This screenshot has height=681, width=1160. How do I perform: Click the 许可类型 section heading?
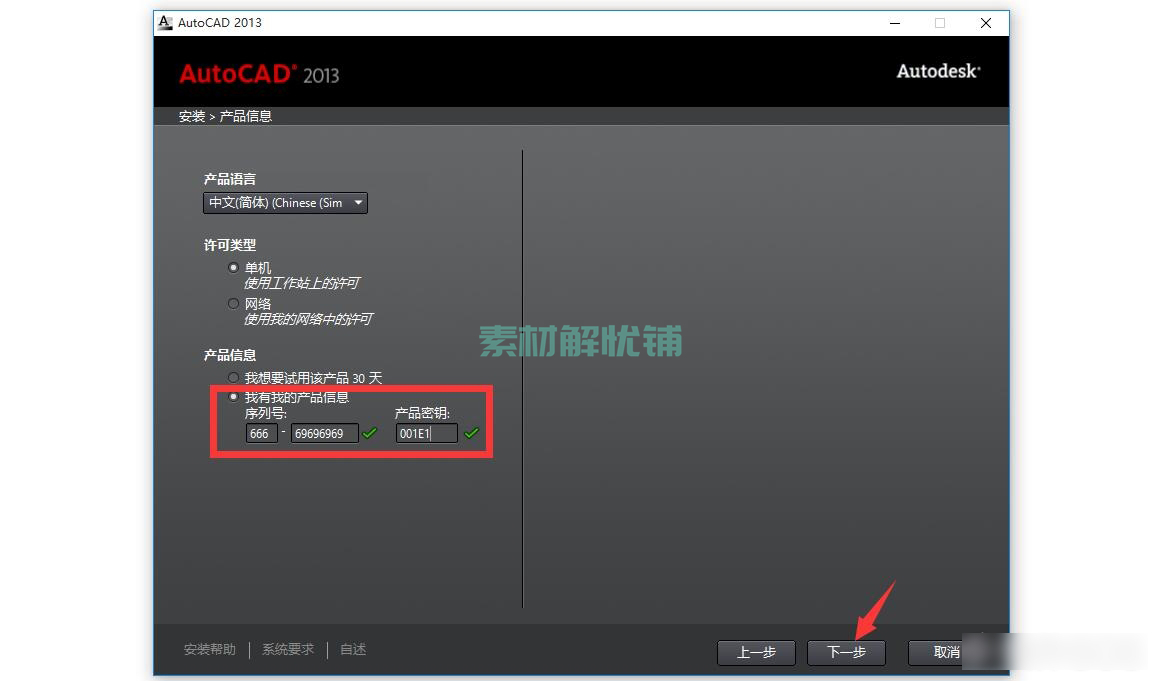[x=229, y=245]
